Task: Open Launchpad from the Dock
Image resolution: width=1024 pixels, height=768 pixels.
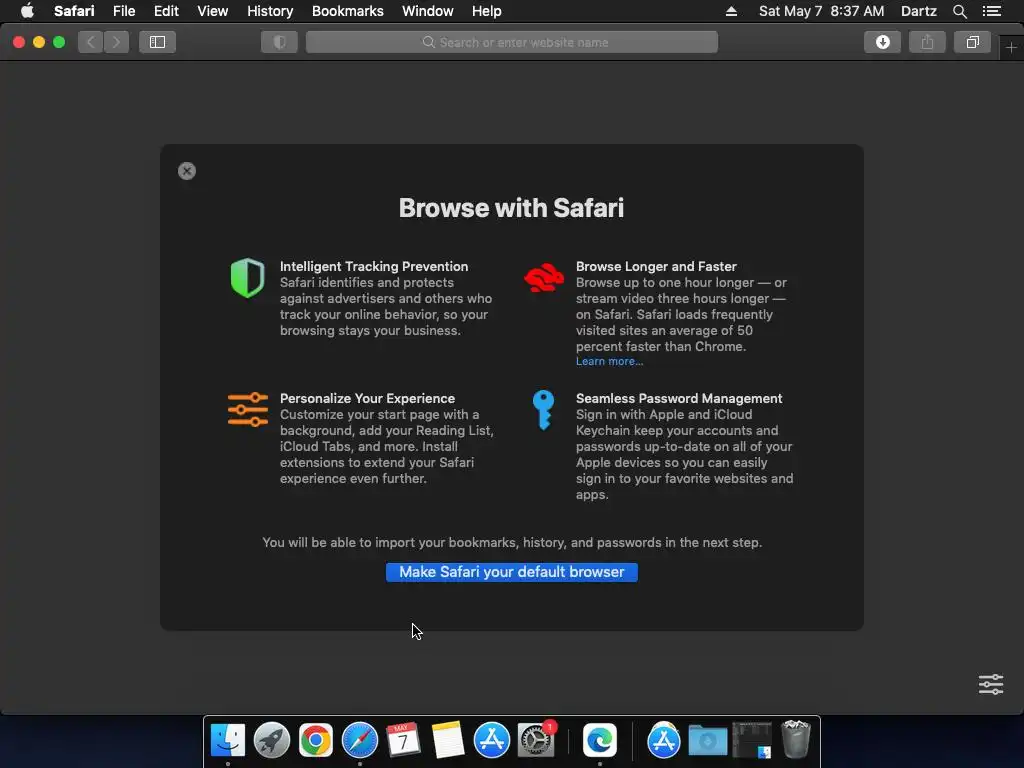Action: [272, 740]
